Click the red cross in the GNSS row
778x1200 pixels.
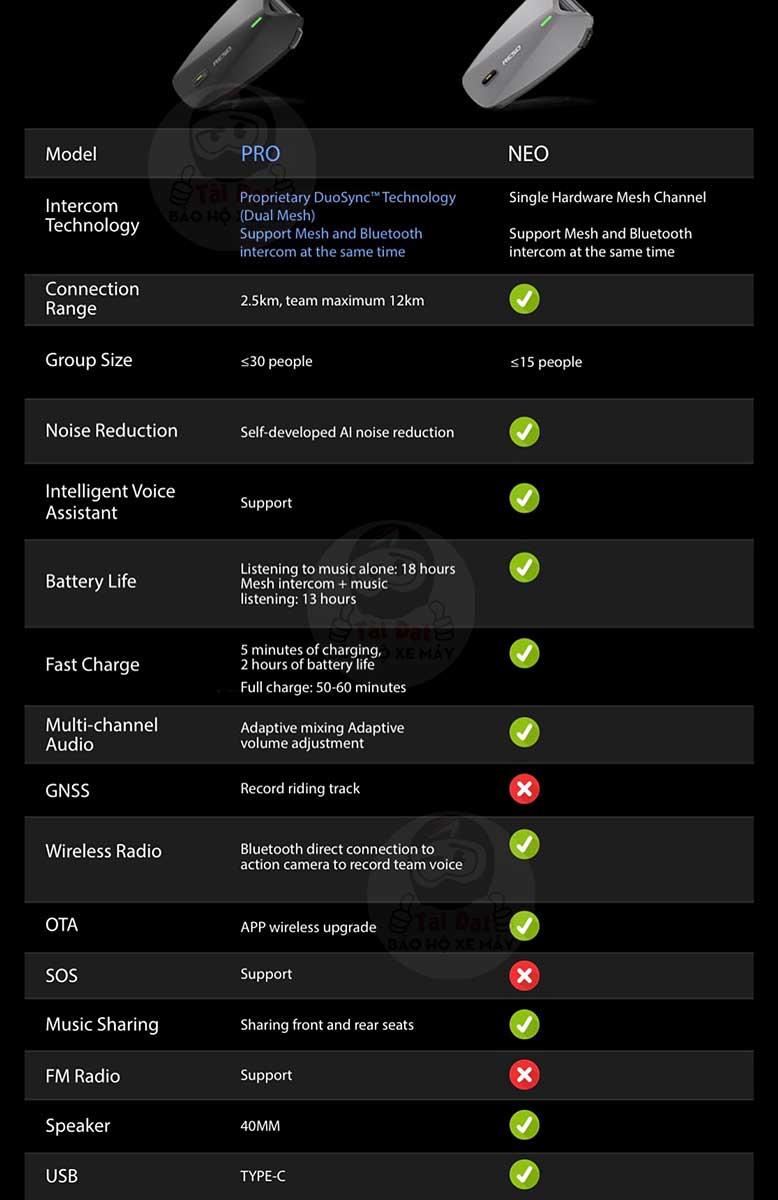click(x=524, y=789)
